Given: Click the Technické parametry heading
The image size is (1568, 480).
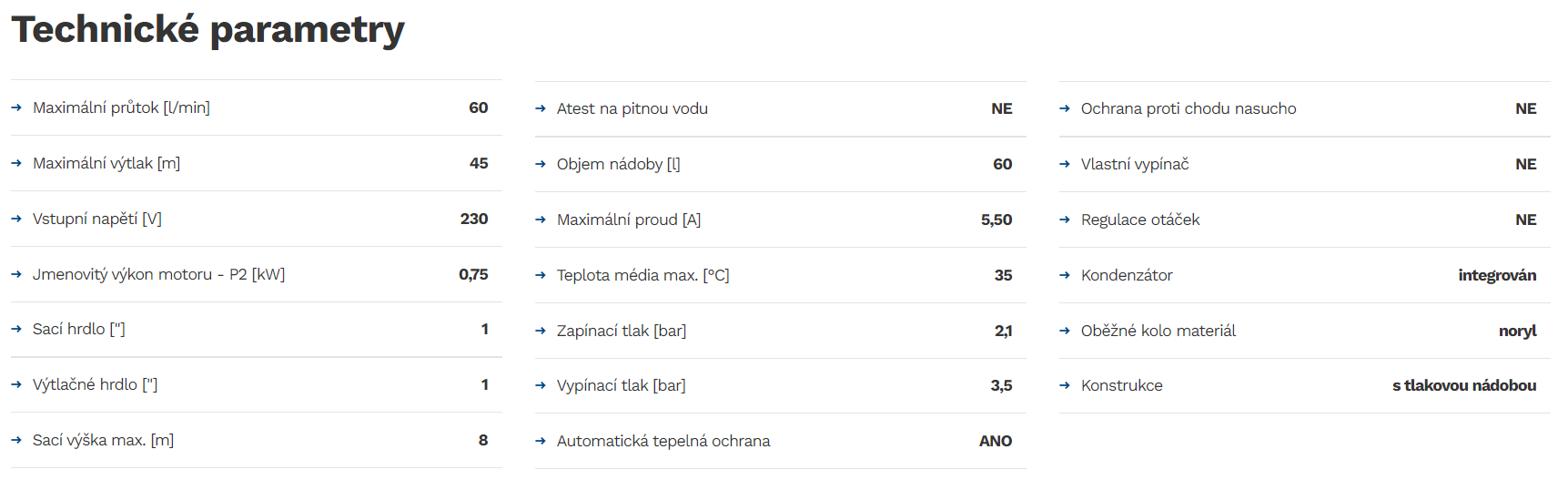Looking at the screenshot, I should pyautogui.click(x=207, y=29).
